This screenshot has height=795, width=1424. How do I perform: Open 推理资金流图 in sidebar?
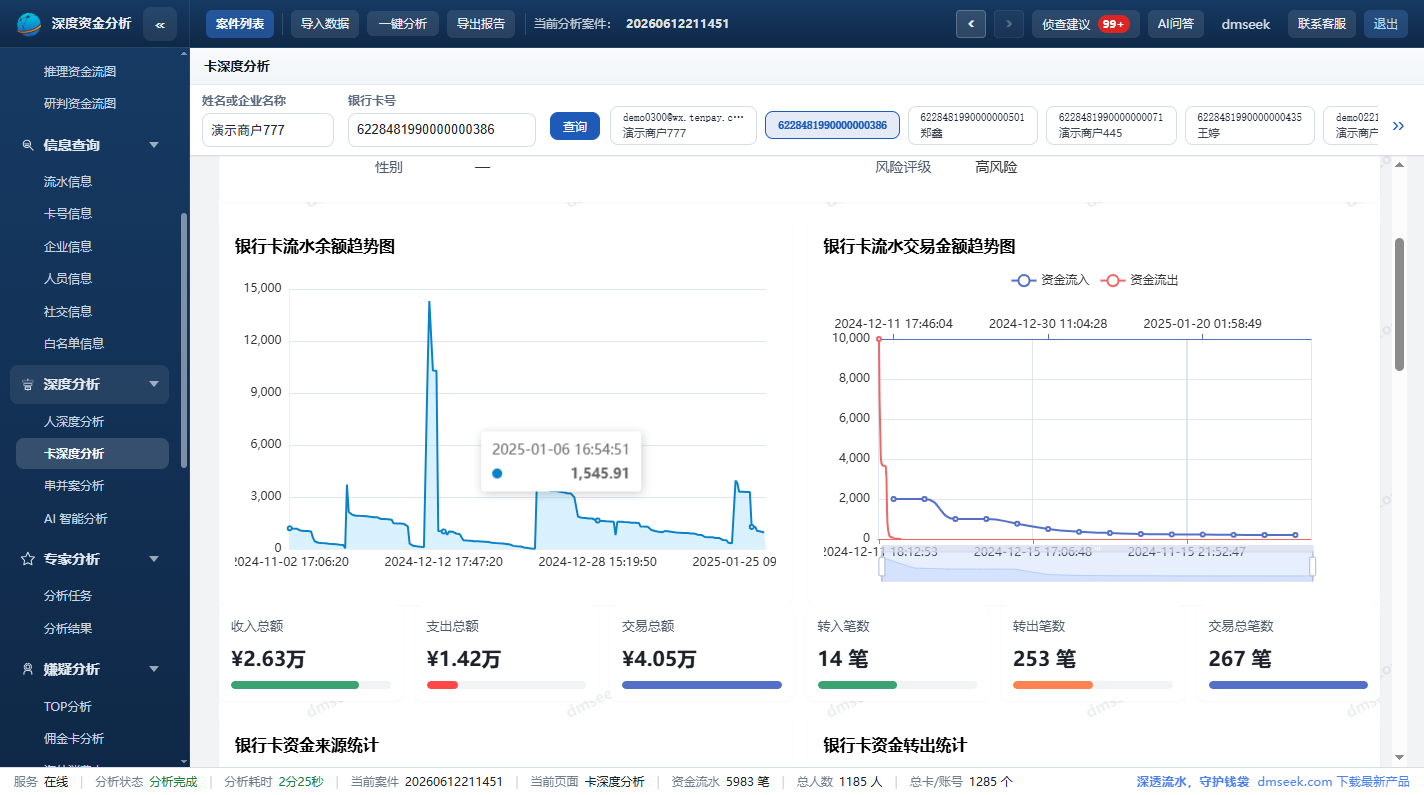pos(80,72)
